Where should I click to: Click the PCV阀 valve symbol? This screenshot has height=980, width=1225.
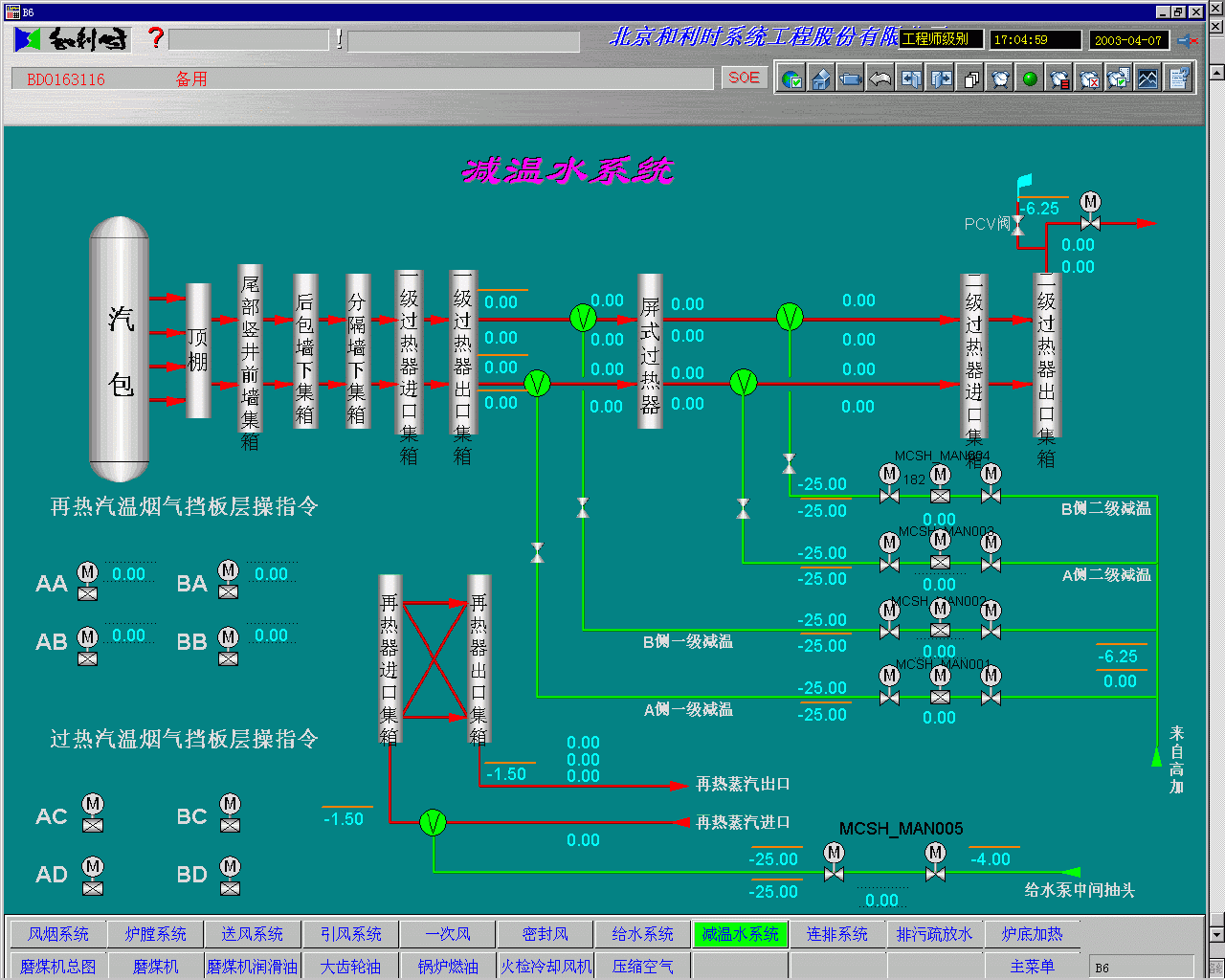pos(1017,225)
